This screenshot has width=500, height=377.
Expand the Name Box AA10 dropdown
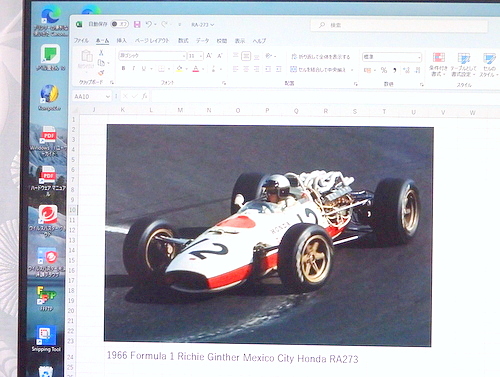coord(108,97)
